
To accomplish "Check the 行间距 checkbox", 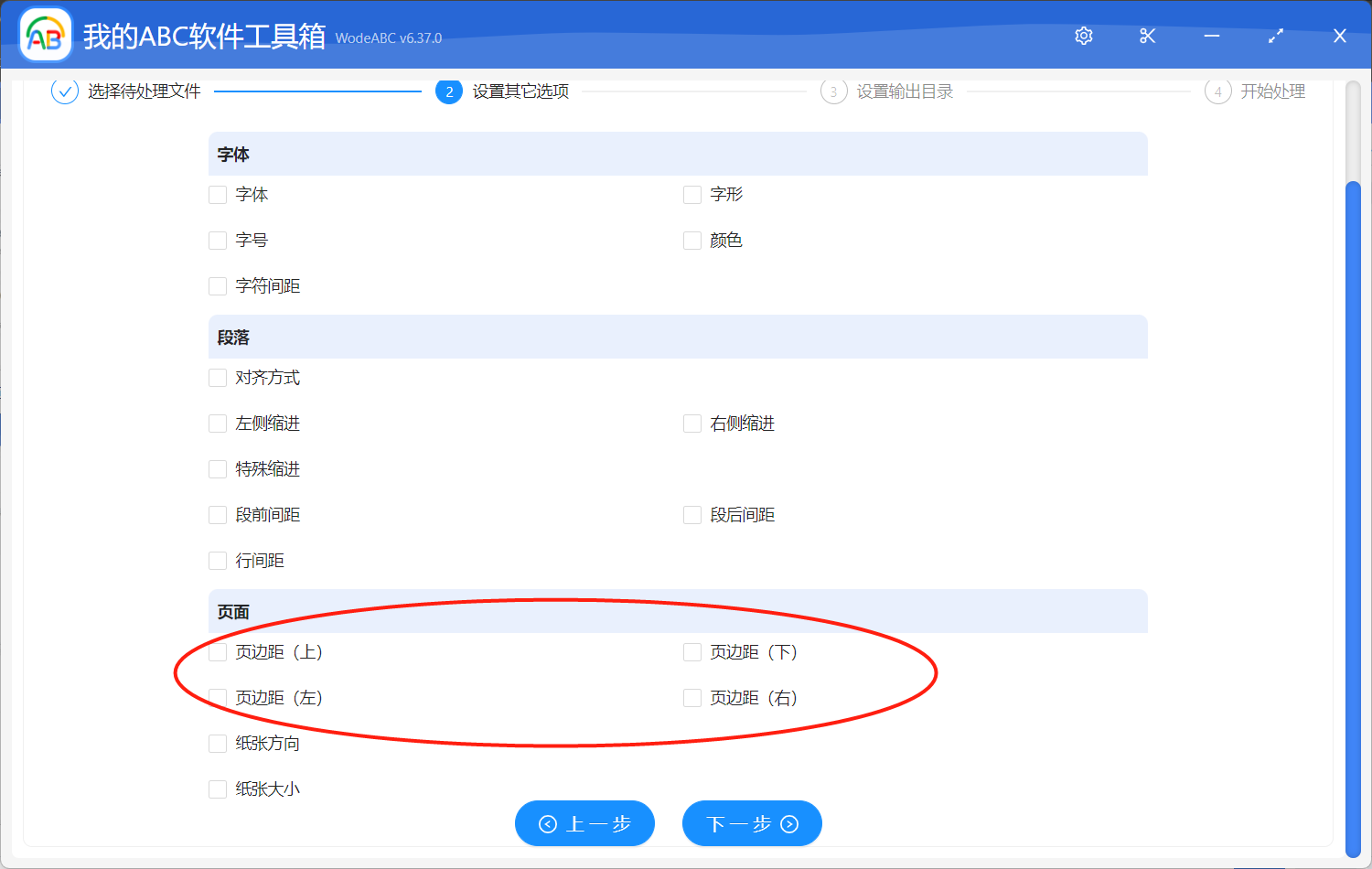I will 217,560.
